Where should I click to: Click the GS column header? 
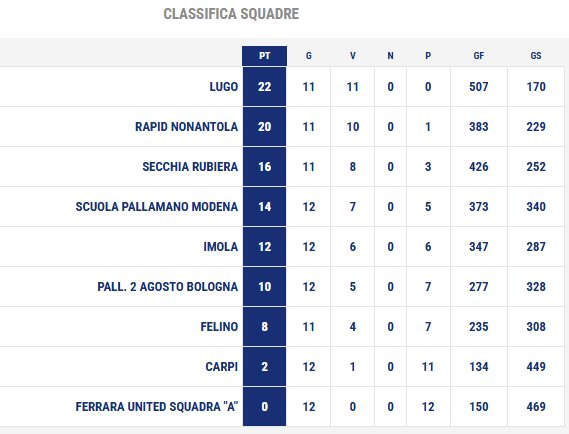(536, 56)
